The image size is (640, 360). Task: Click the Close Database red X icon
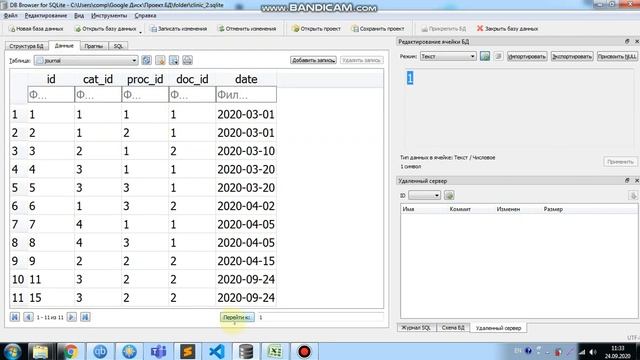(480, 28)
